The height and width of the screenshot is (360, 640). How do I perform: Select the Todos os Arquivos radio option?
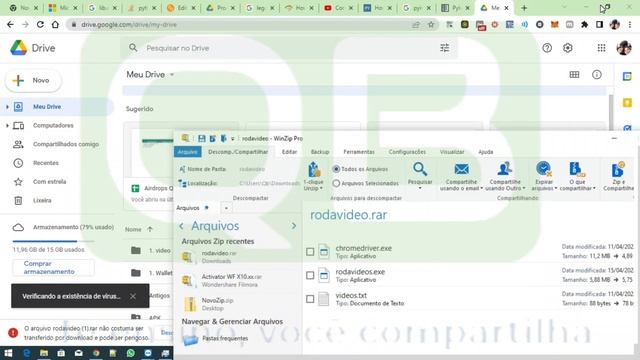336,169
